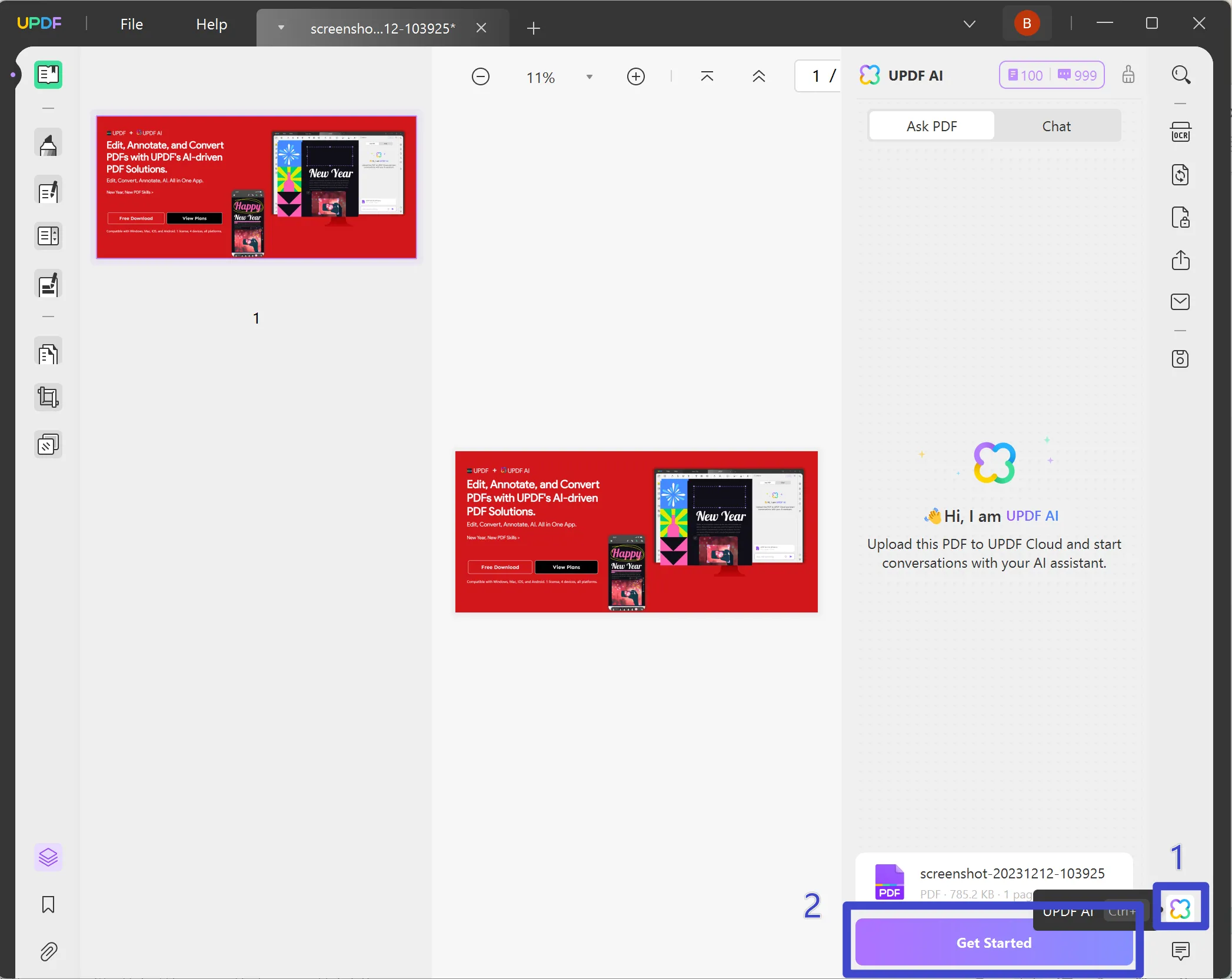Open the Help menu
Screen dimensions: 1232x979
pyautogui.click(x=212, y=24)
